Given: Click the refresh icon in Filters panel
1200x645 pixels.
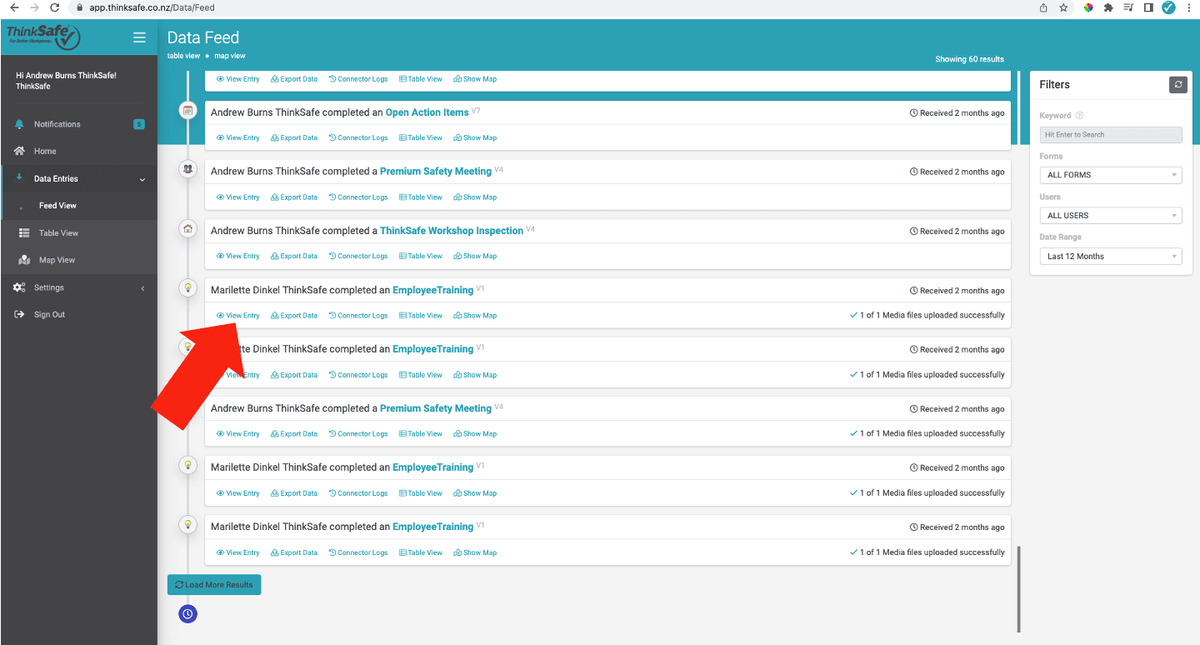Looking at the screenshot, I should 1177,85.
